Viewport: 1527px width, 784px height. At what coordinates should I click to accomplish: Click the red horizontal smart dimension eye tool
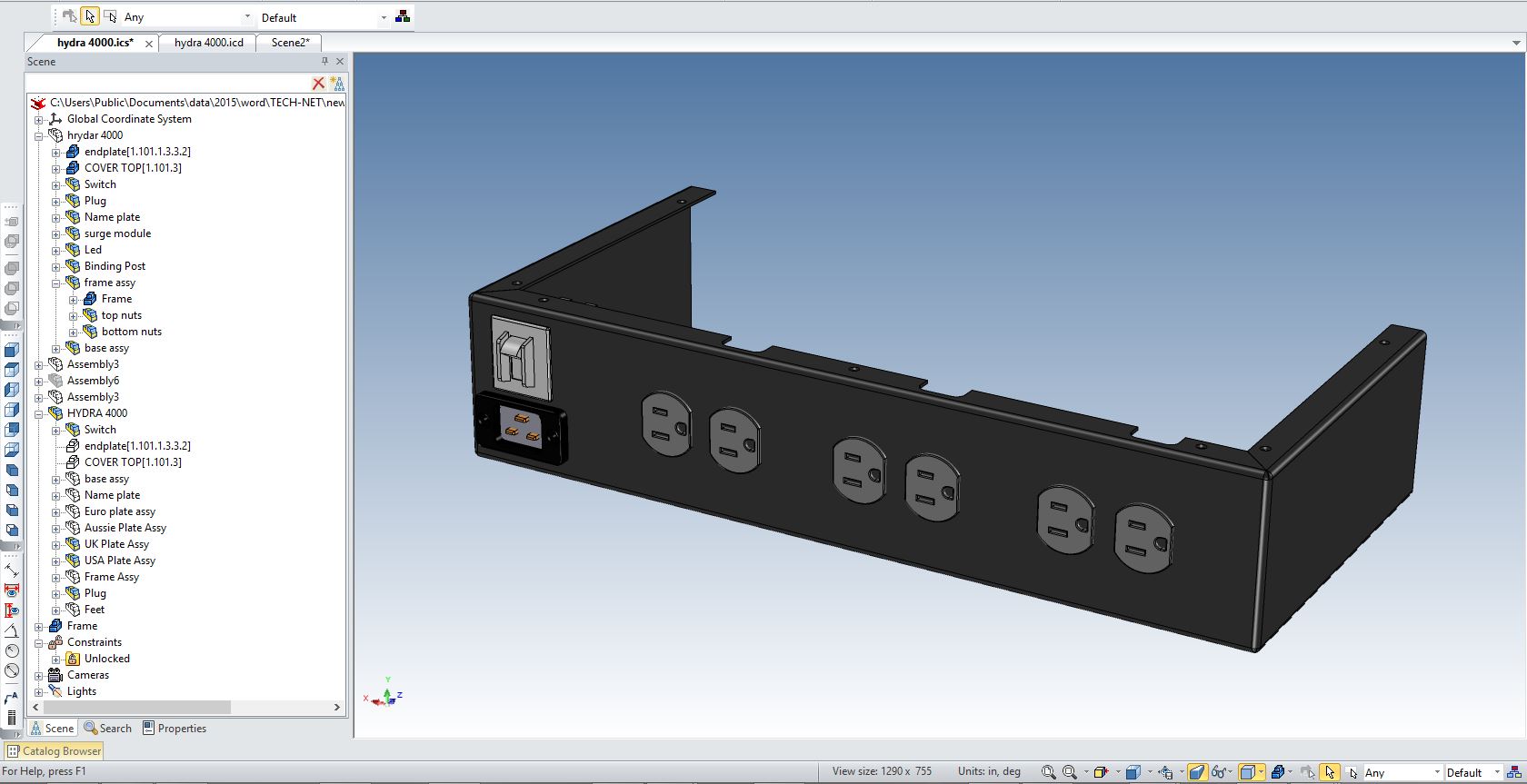click(x=12, y=590)
